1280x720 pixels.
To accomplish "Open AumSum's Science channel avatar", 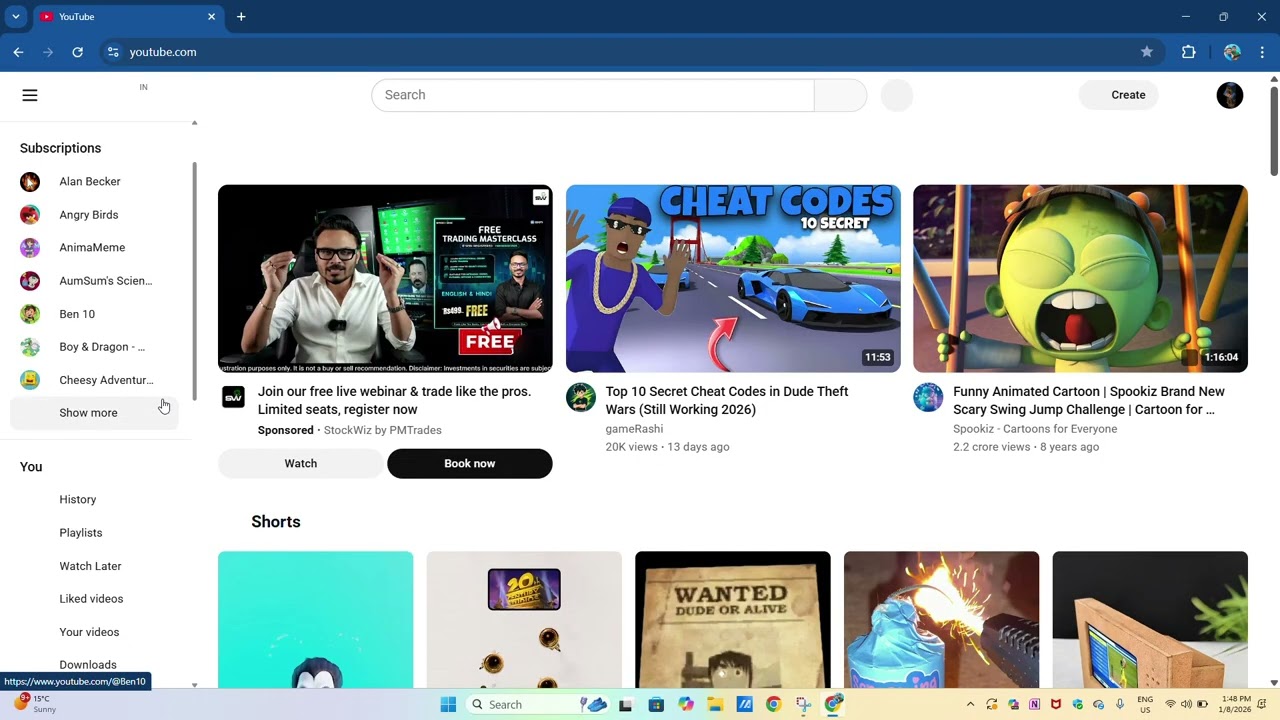I will point(30,281).
